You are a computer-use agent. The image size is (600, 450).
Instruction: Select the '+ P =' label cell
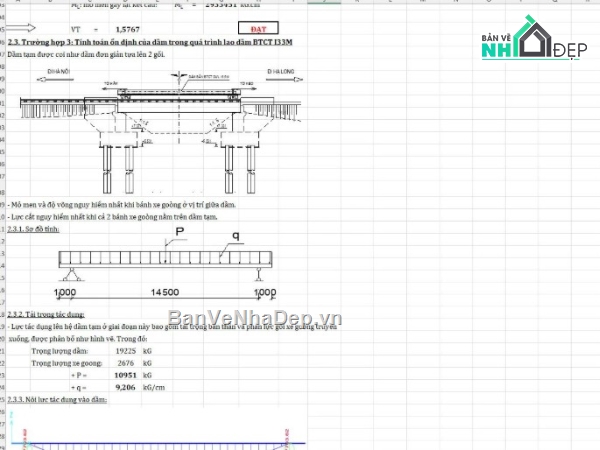coord(79,375)
